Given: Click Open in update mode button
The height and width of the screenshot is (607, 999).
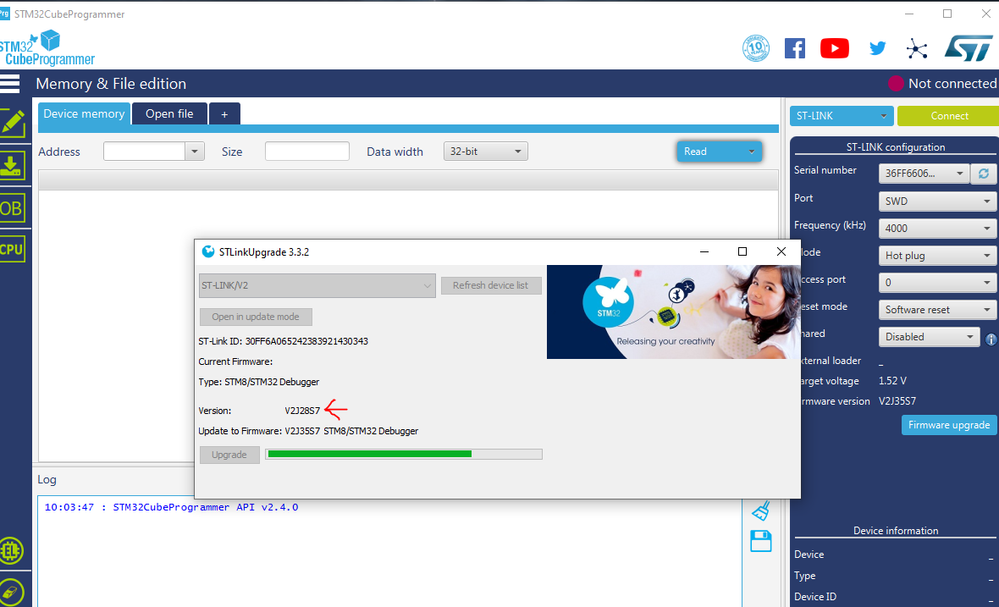Looking at the screenshot, I should point(255,317).
